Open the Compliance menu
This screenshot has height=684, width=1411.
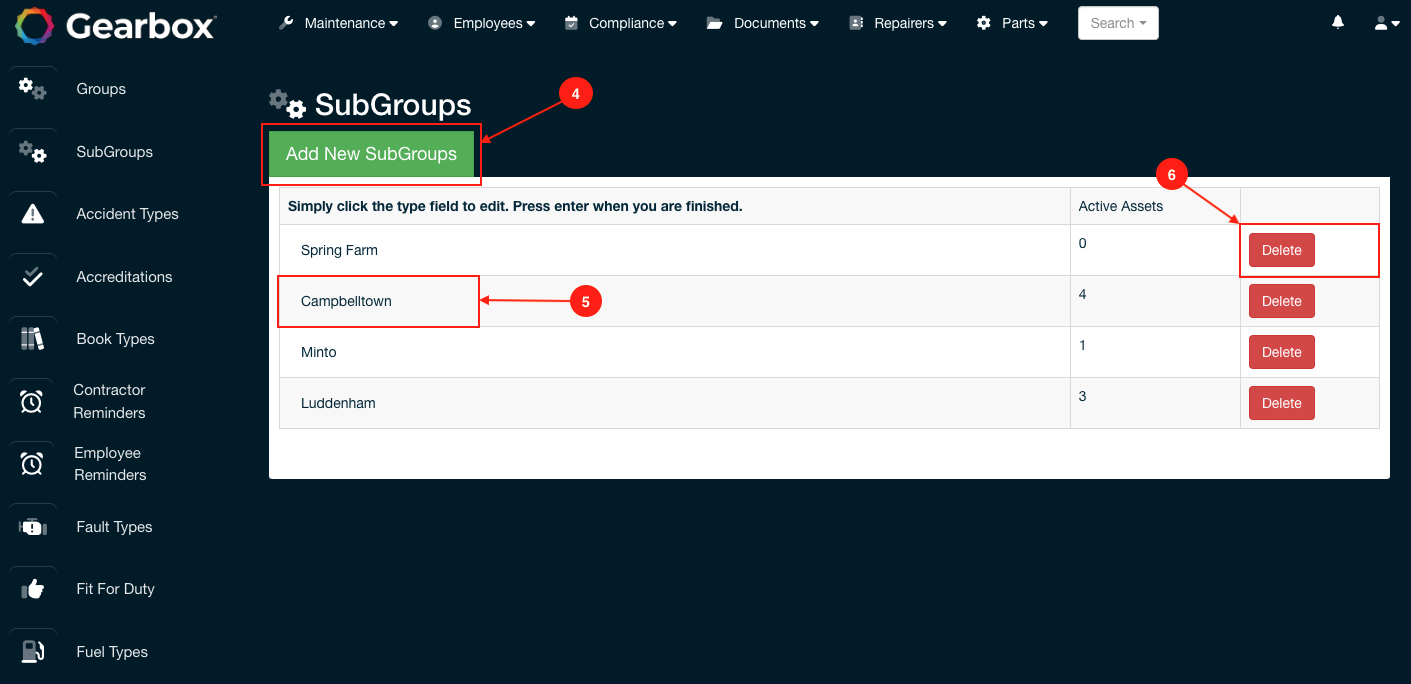coord(628,22)
